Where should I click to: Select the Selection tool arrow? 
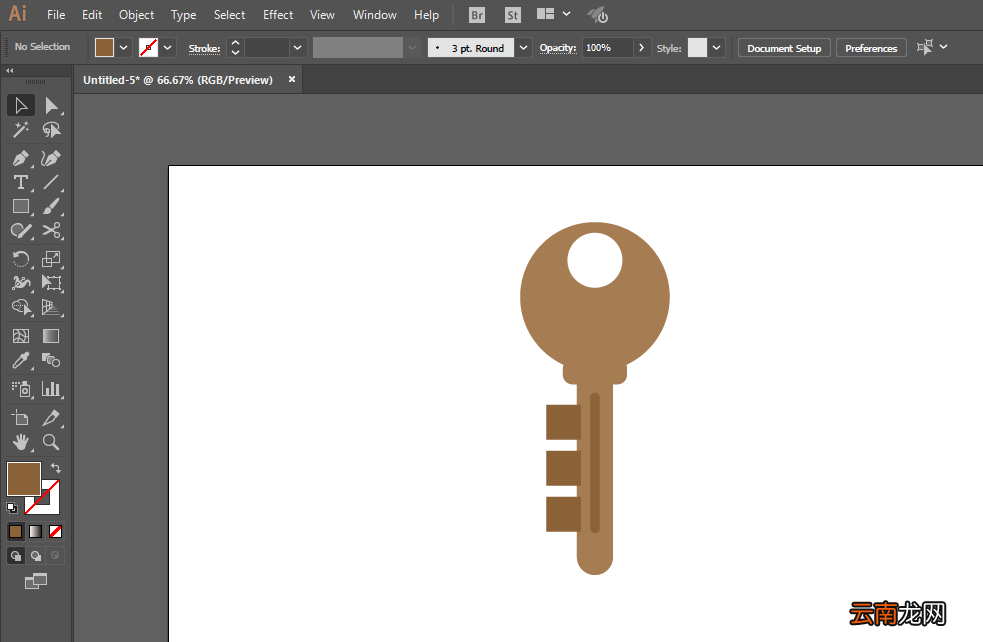21,105
